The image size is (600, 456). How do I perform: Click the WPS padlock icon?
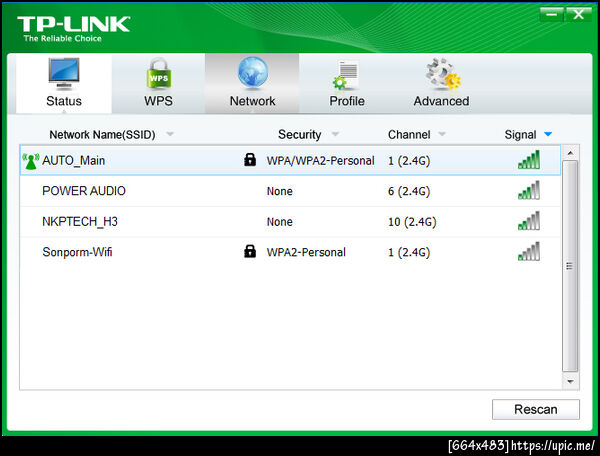(x=158, y=73)
